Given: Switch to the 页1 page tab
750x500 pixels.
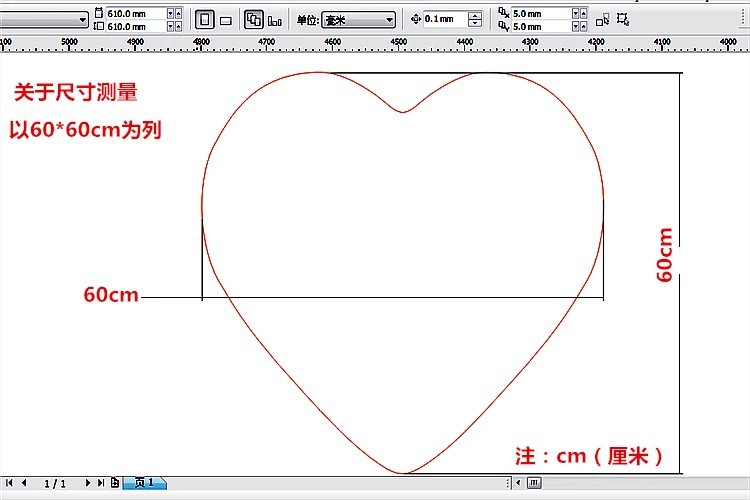Looking at the screenshot, I should click(144, 483).
